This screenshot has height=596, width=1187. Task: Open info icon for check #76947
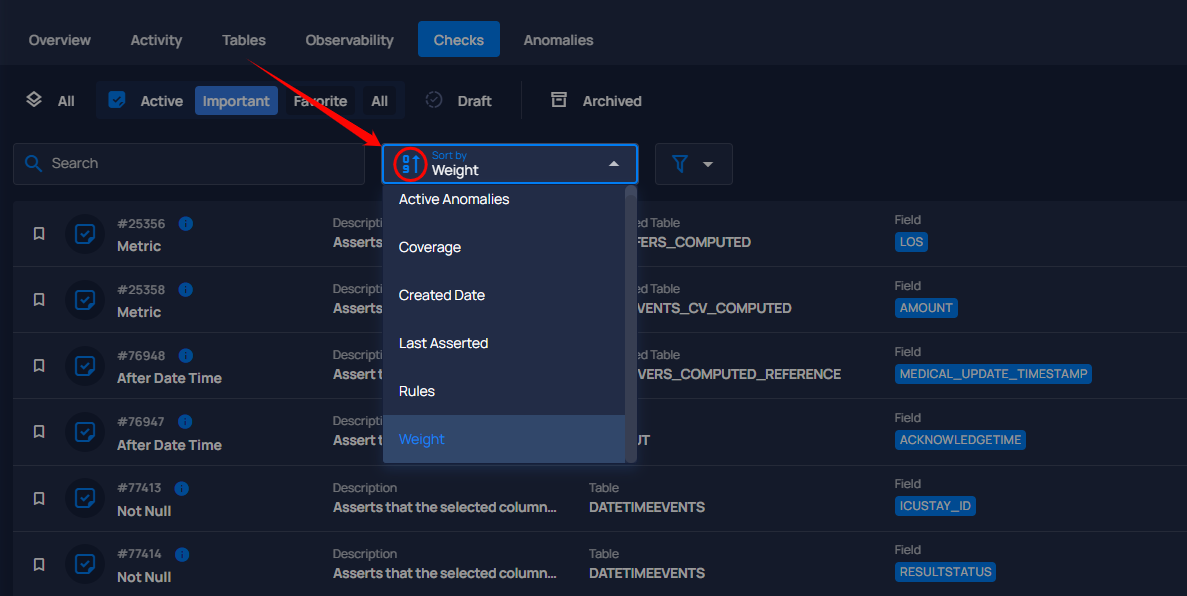pos(185,422)
